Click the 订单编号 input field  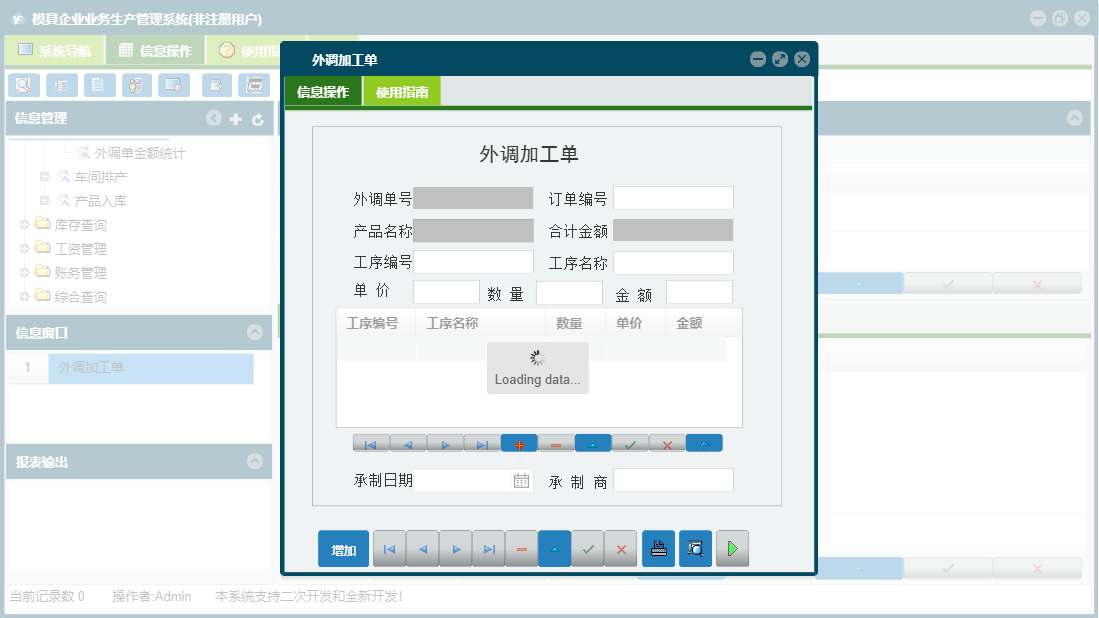point(673,198)
